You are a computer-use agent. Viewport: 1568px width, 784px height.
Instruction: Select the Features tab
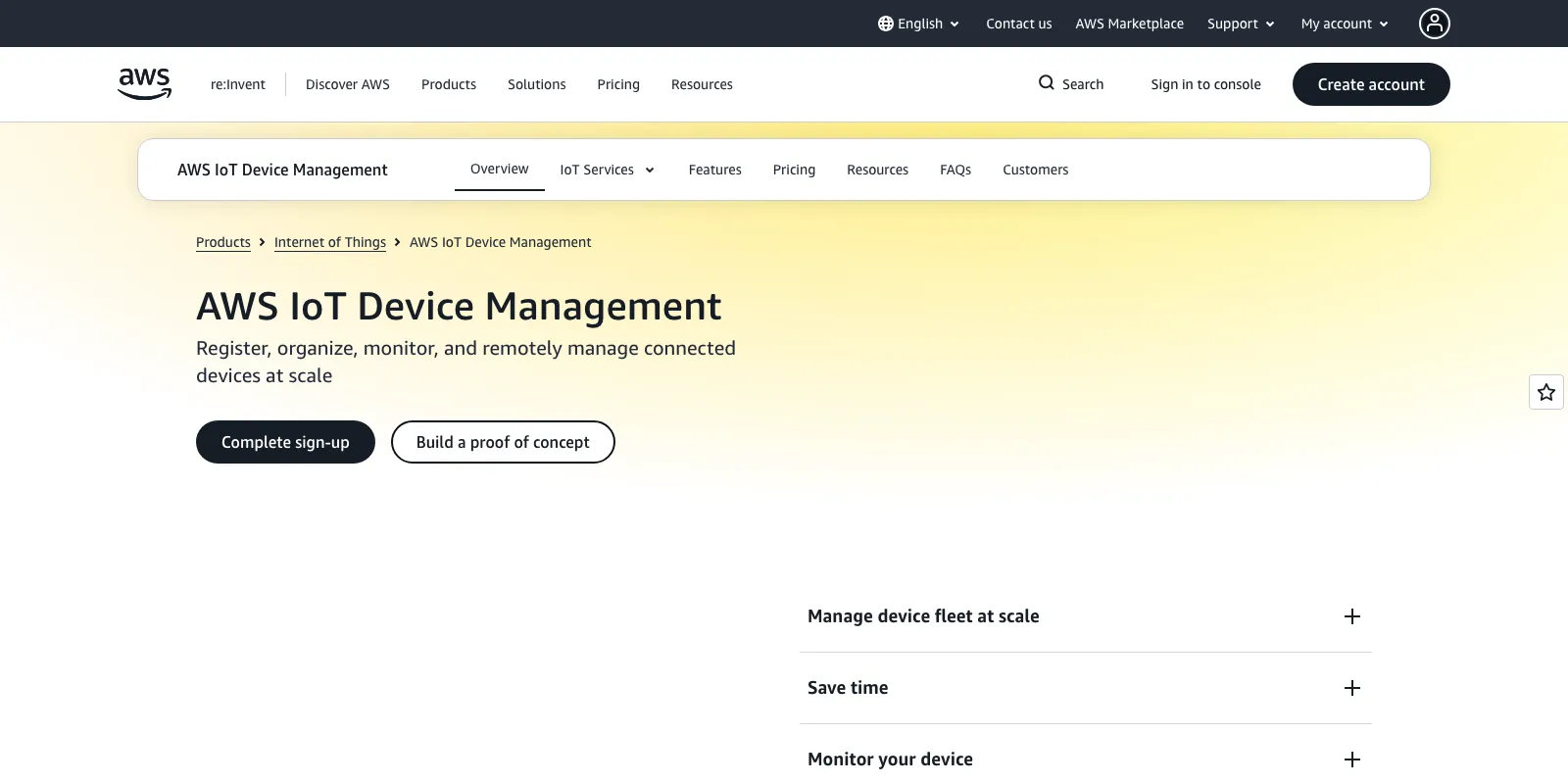(x=715, y=170)
